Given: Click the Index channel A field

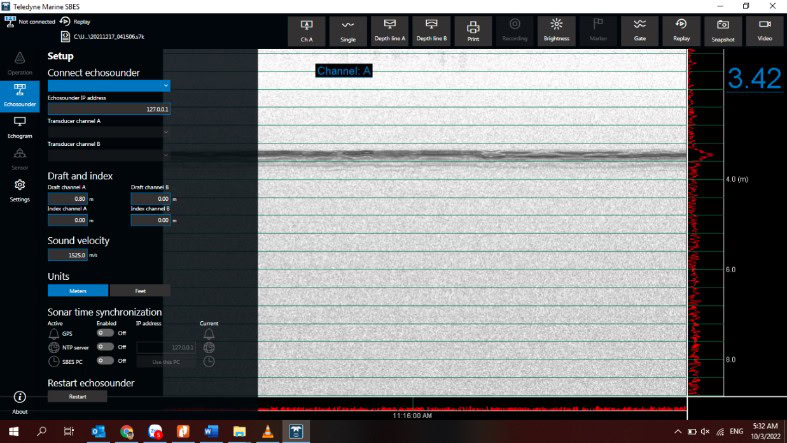Looking at the screenshot, I should 68,220.
